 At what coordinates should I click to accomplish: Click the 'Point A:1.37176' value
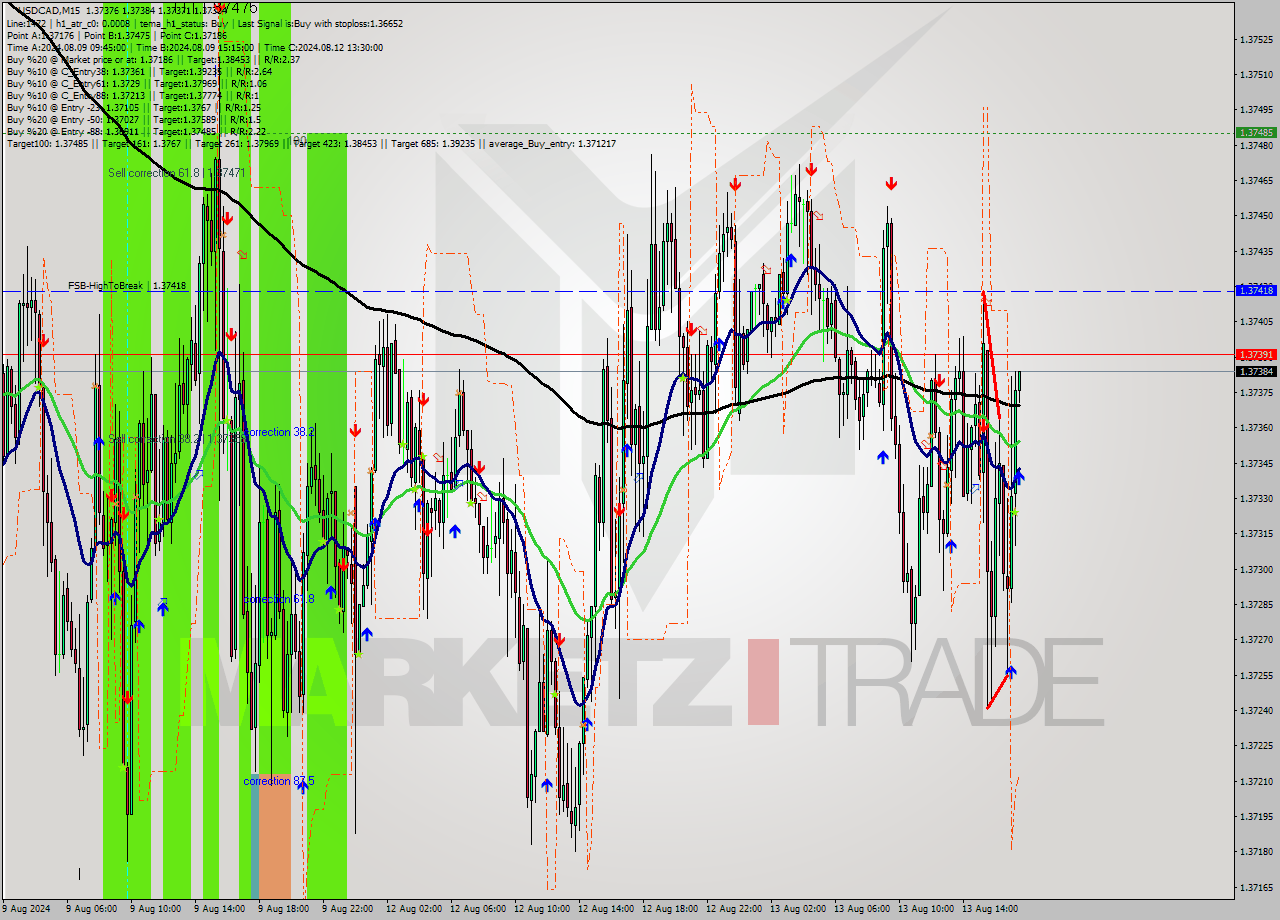pos(39,35)
